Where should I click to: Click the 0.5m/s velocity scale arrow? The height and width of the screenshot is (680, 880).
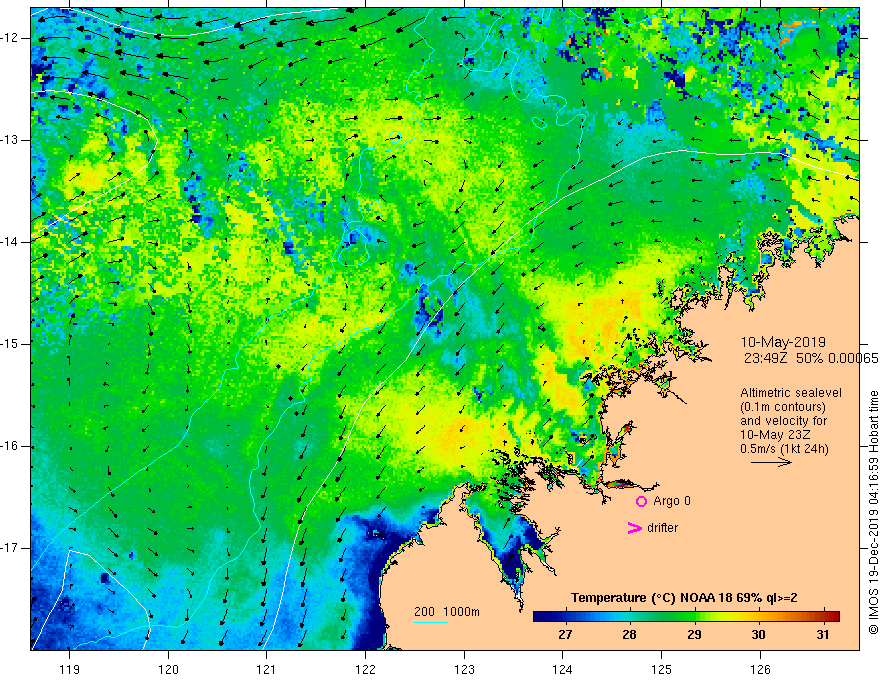point(771,462)
